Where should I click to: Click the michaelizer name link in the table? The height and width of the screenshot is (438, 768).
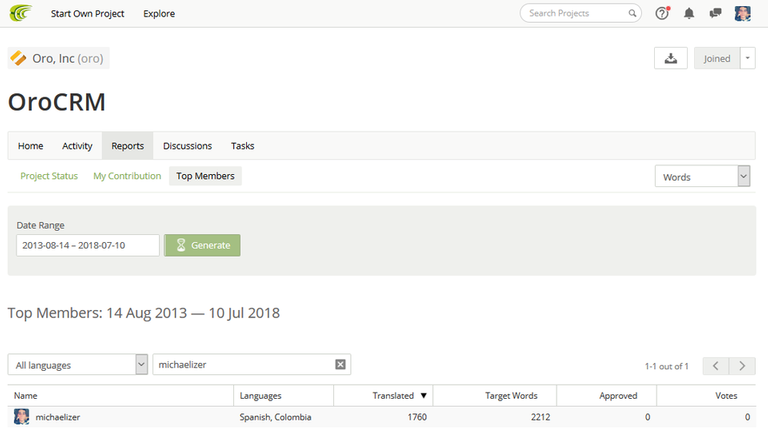(58, 417)
